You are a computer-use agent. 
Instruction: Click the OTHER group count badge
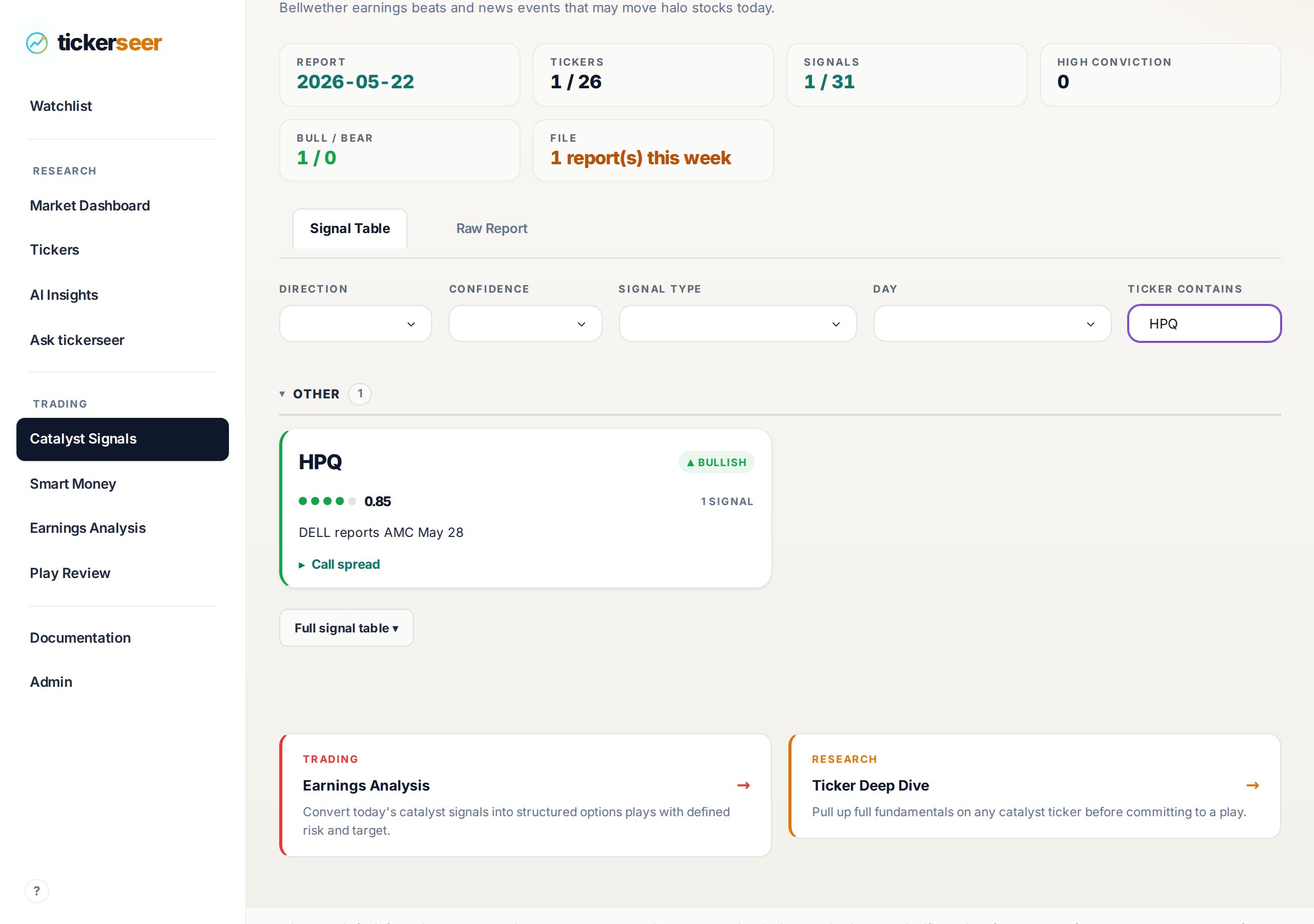pyautogui.click(x=360, y=394)
